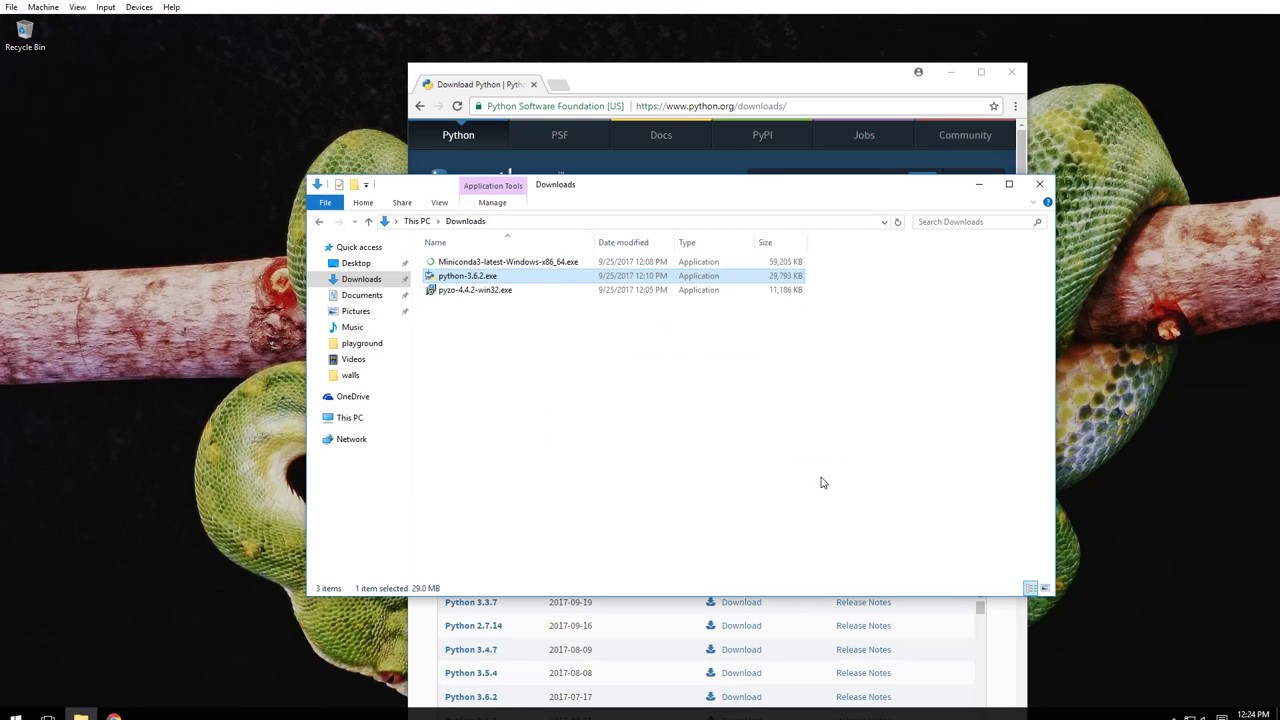Screen dimensions: 1280x720
Task: Click 'Downloads' in the address breadcrumb
Action: (465, 221)
